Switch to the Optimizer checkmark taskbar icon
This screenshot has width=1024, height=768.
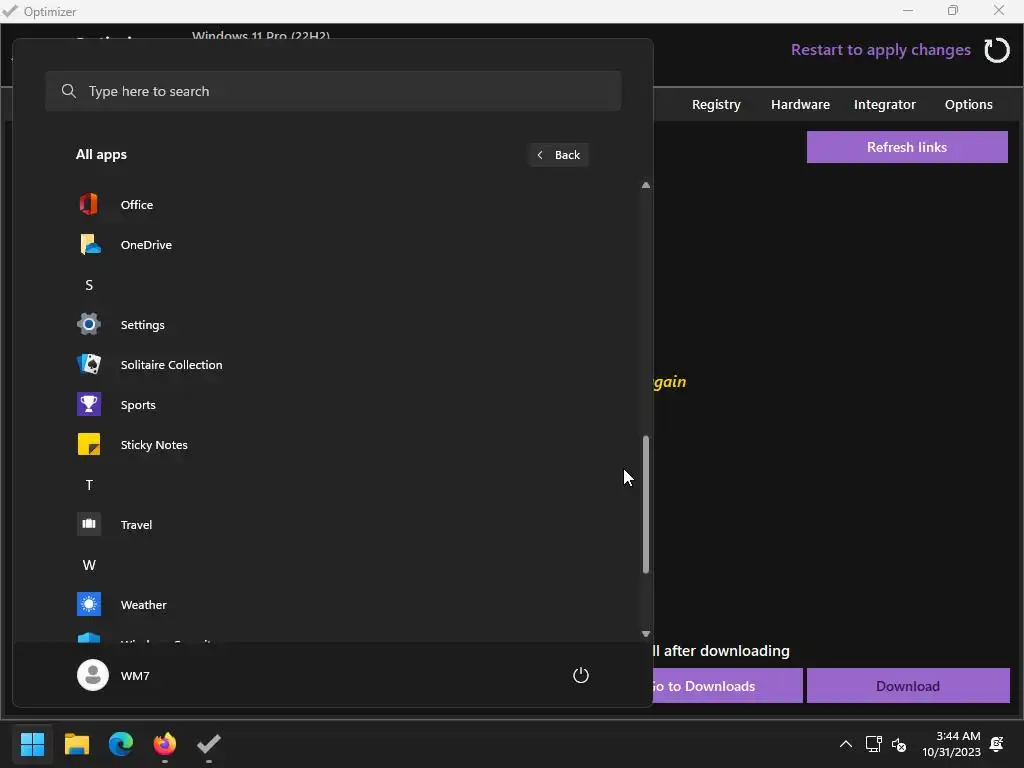point(209,744)
